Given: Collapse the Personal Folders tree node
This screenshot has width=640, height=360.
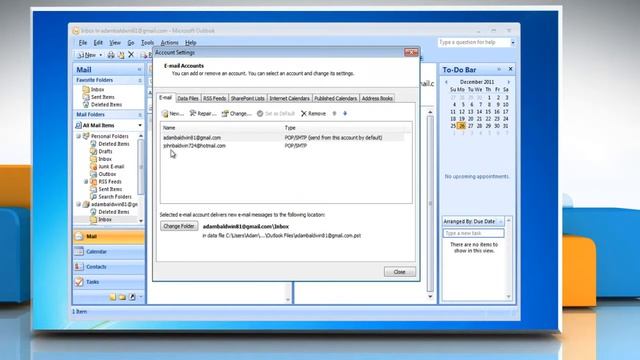Looking at the screenshot, I should [79, 136].
